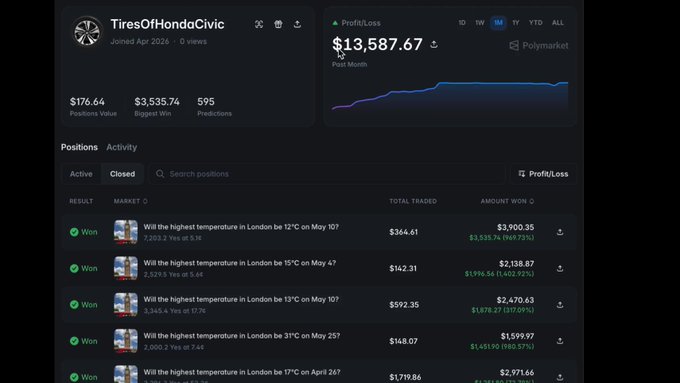Screen dimensions: 680x383
Task: Select the YTD chart range
Action: (x=536, y=23)
